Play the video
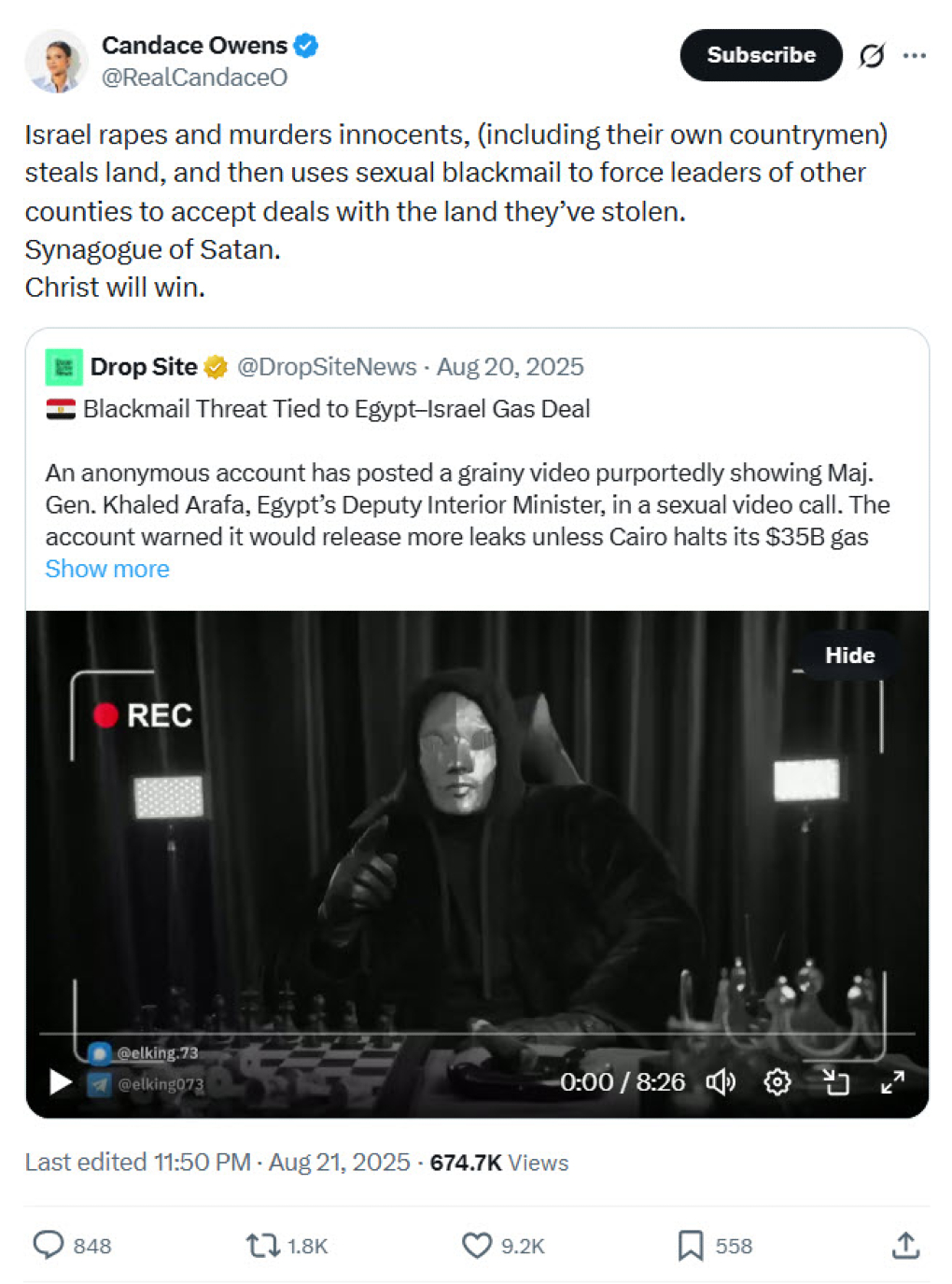 coord(58,1082)
